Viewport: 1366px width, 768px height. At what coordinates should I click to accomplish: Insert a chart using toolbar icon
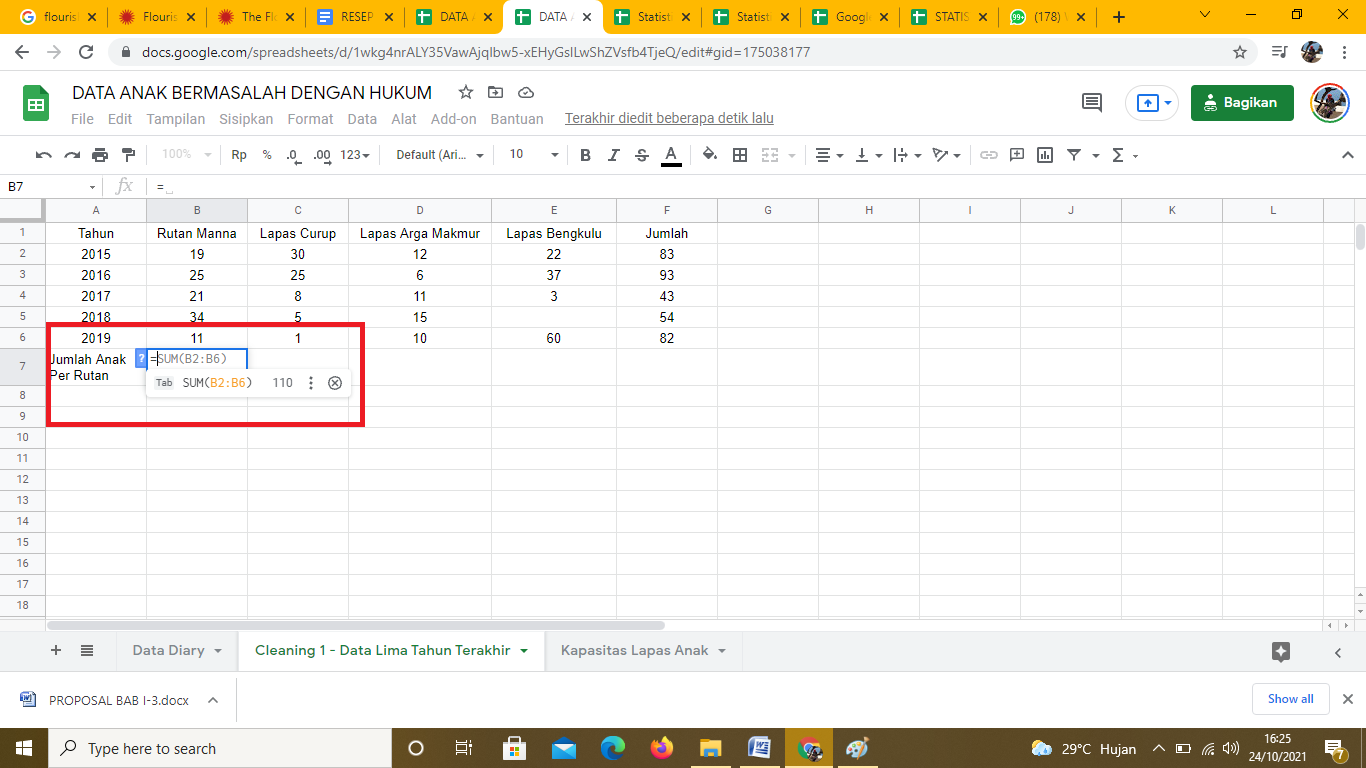[1045, 155]
